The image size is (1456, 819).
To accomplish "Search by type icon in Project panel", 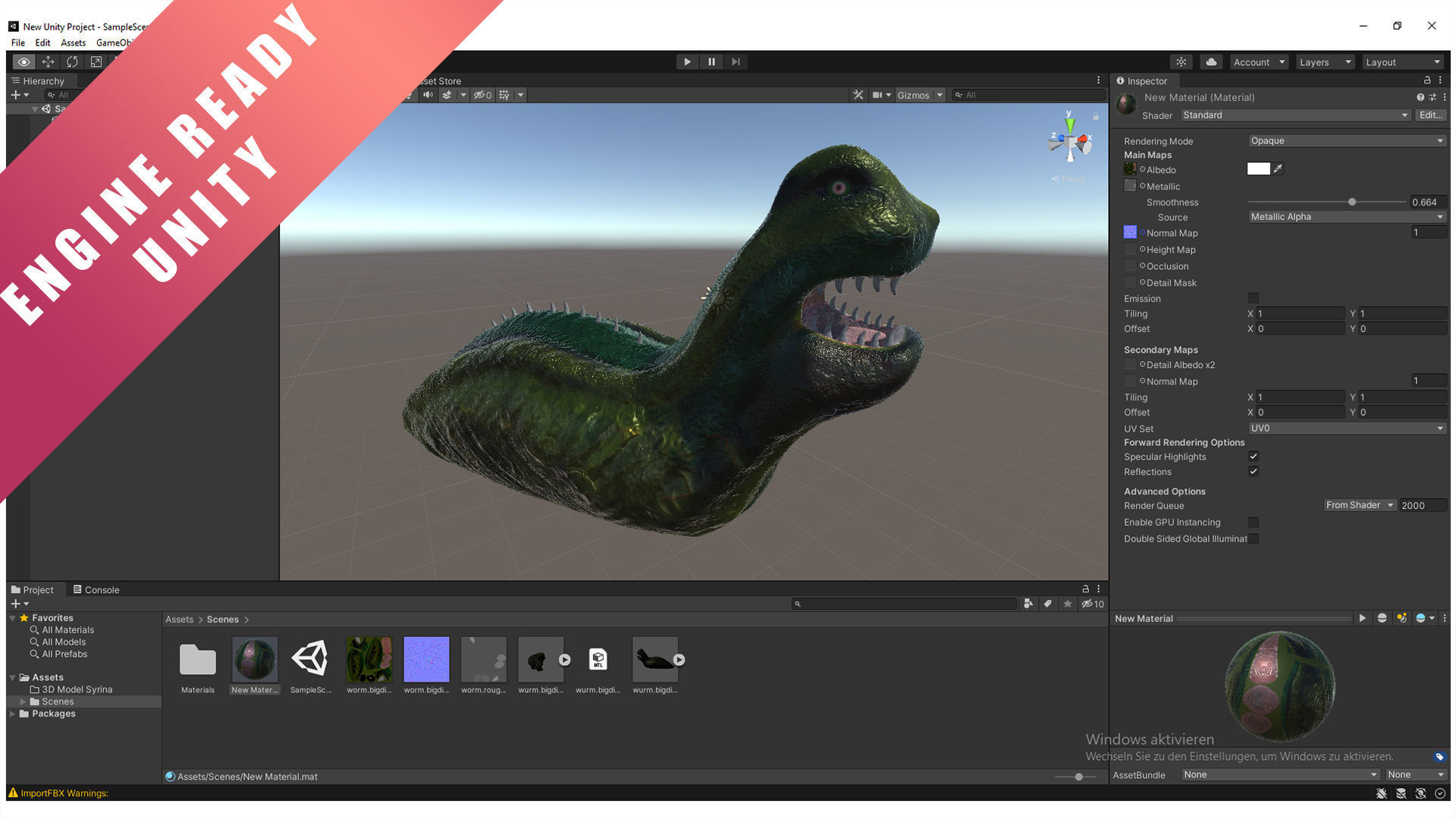I will [1028, 604].
